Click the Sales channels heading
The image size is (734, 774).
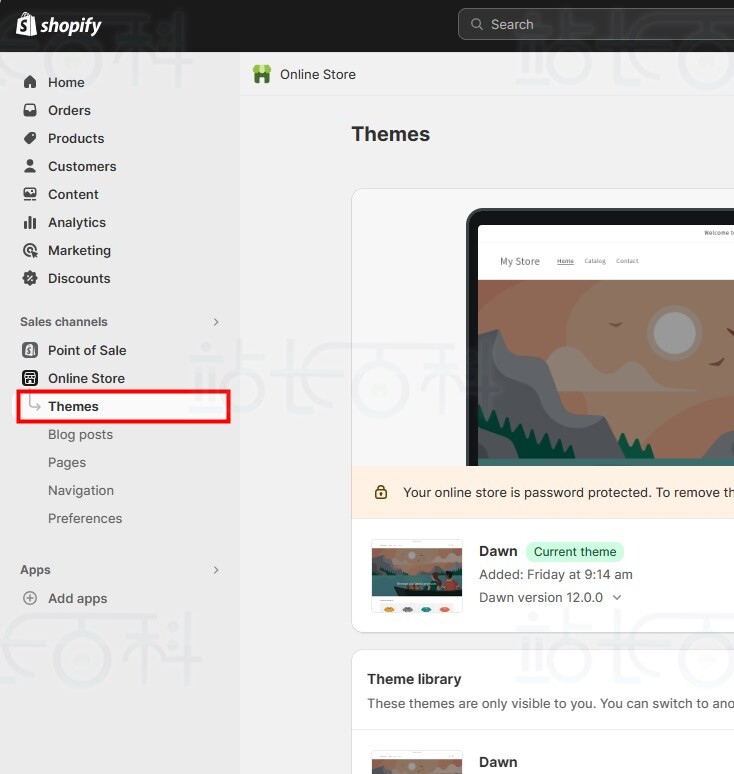click(x=64, y=322)
